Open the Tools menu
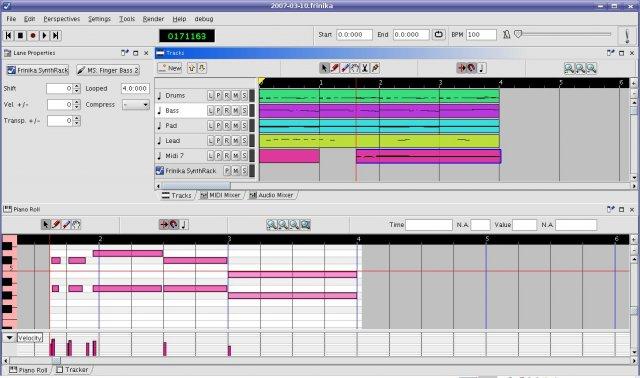This screenshot has width=640, height=378. 127,19
